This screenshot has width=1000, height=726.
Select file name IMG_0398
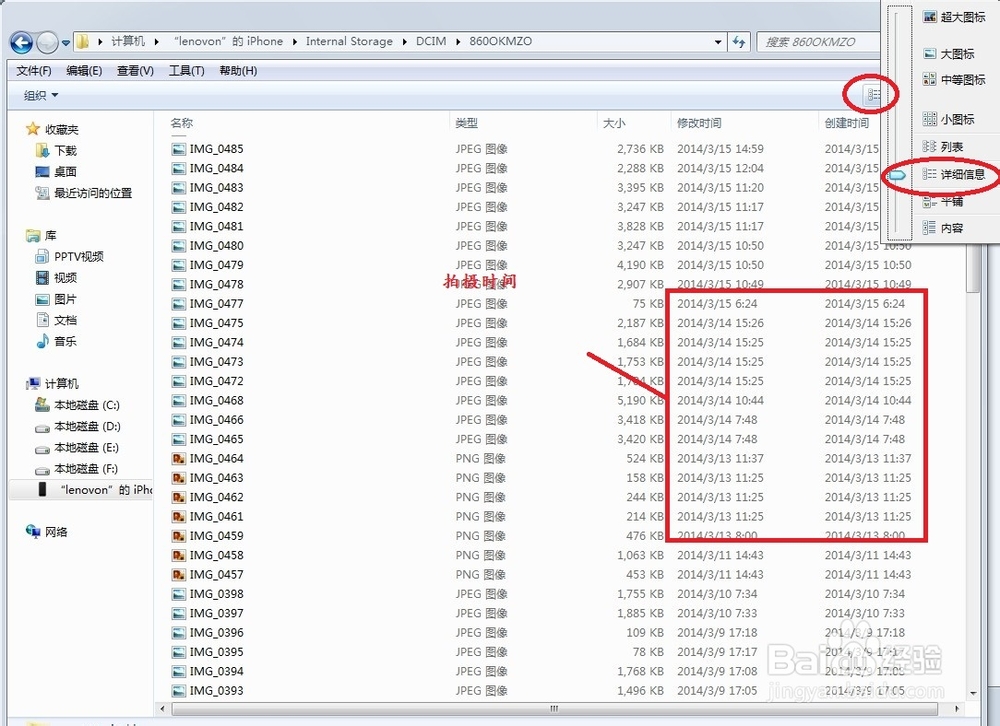[x=216, y=594]
